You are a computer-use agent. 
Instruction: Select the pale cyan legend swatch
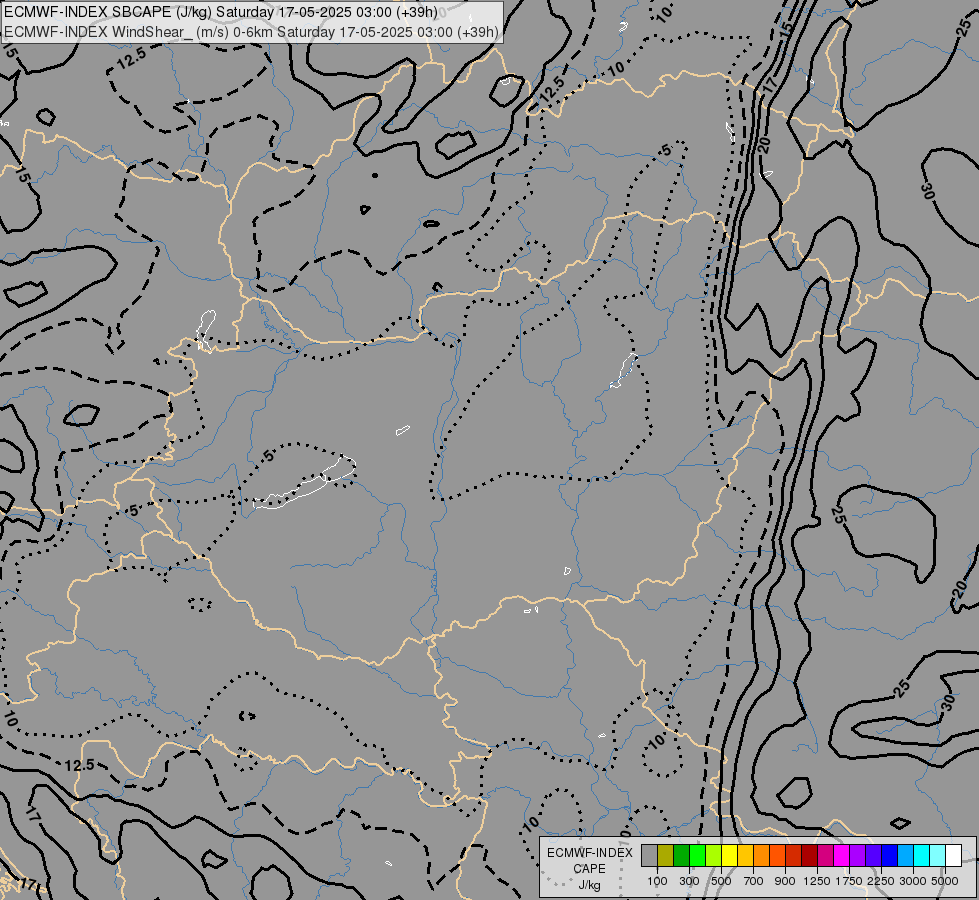[x=938, y=855]
